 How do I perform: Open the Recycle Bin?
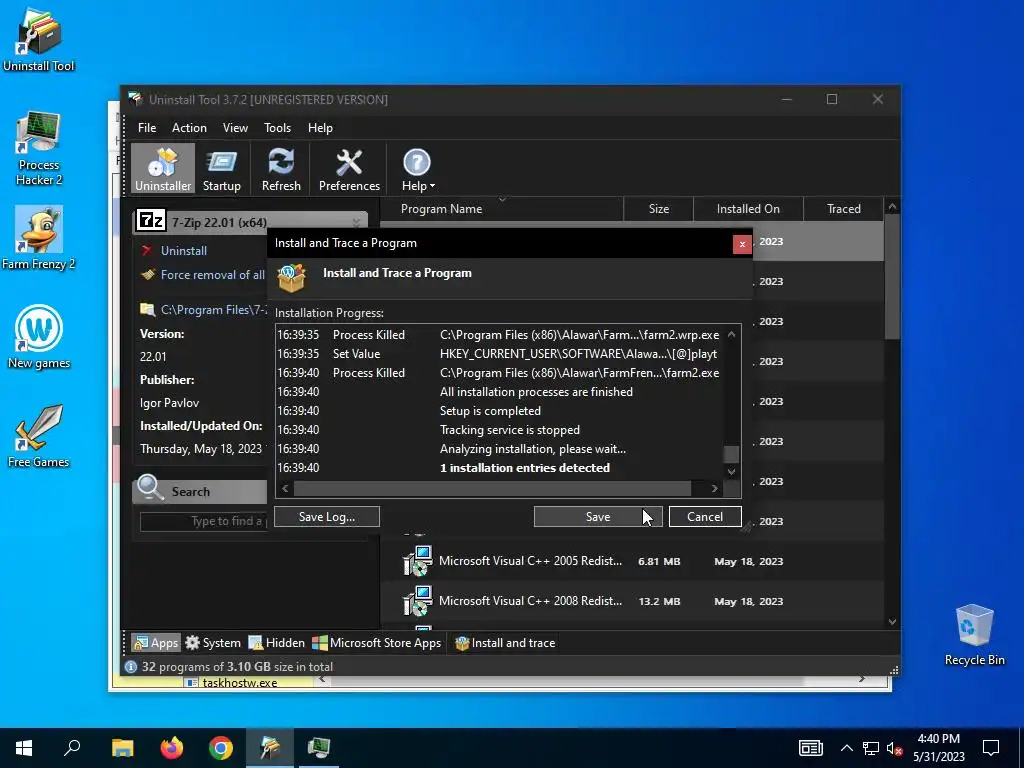[974, 634]
